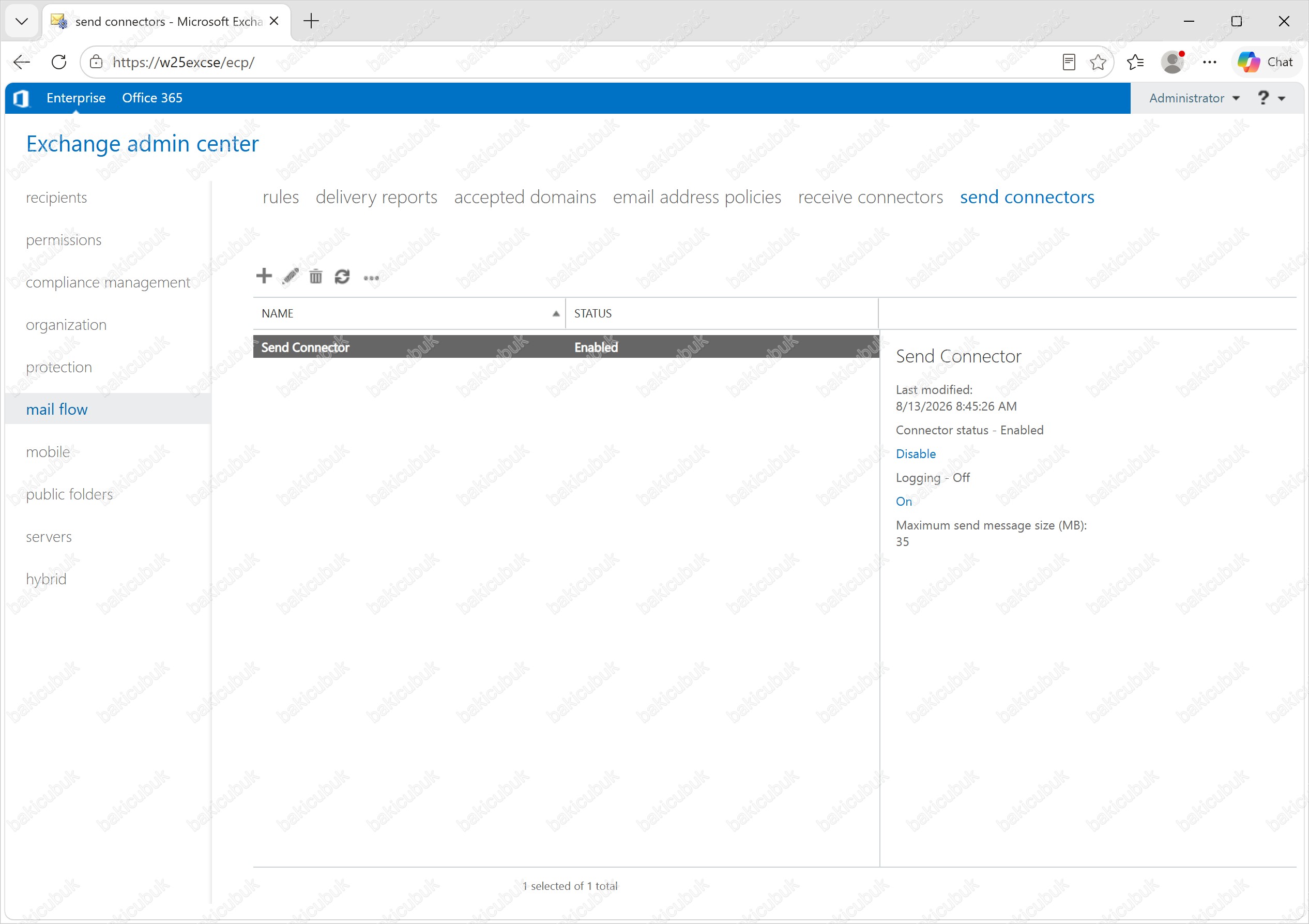
Task: Sort by NAME column arrow
Action: pyautogui.click(x=556, y=314)
